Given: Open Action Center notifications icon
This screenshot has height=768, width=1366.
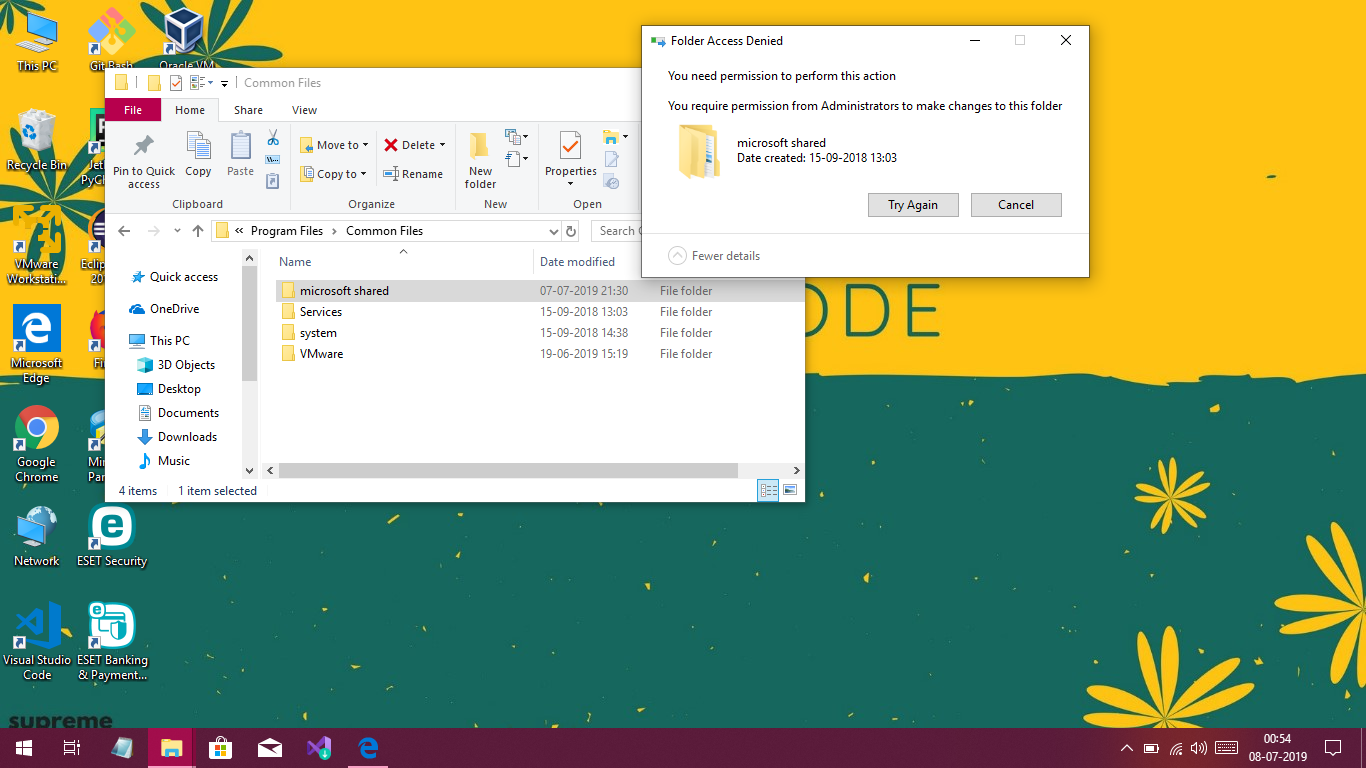Looking at the screenshot, I should pos(1332,748).
